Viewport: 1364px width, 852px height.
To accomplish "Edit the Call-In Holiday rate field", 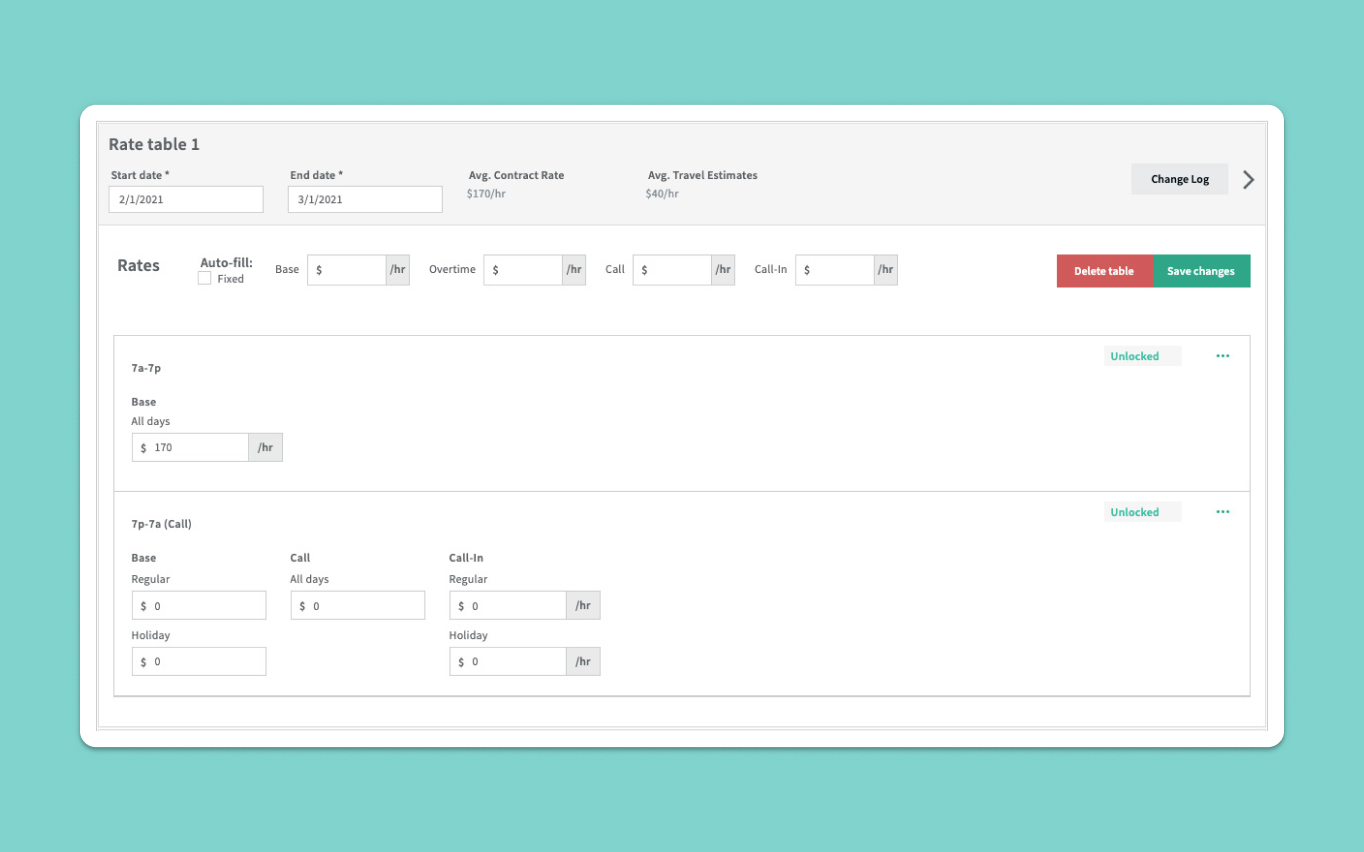I will pyautogui.click(x=508, y=661).
